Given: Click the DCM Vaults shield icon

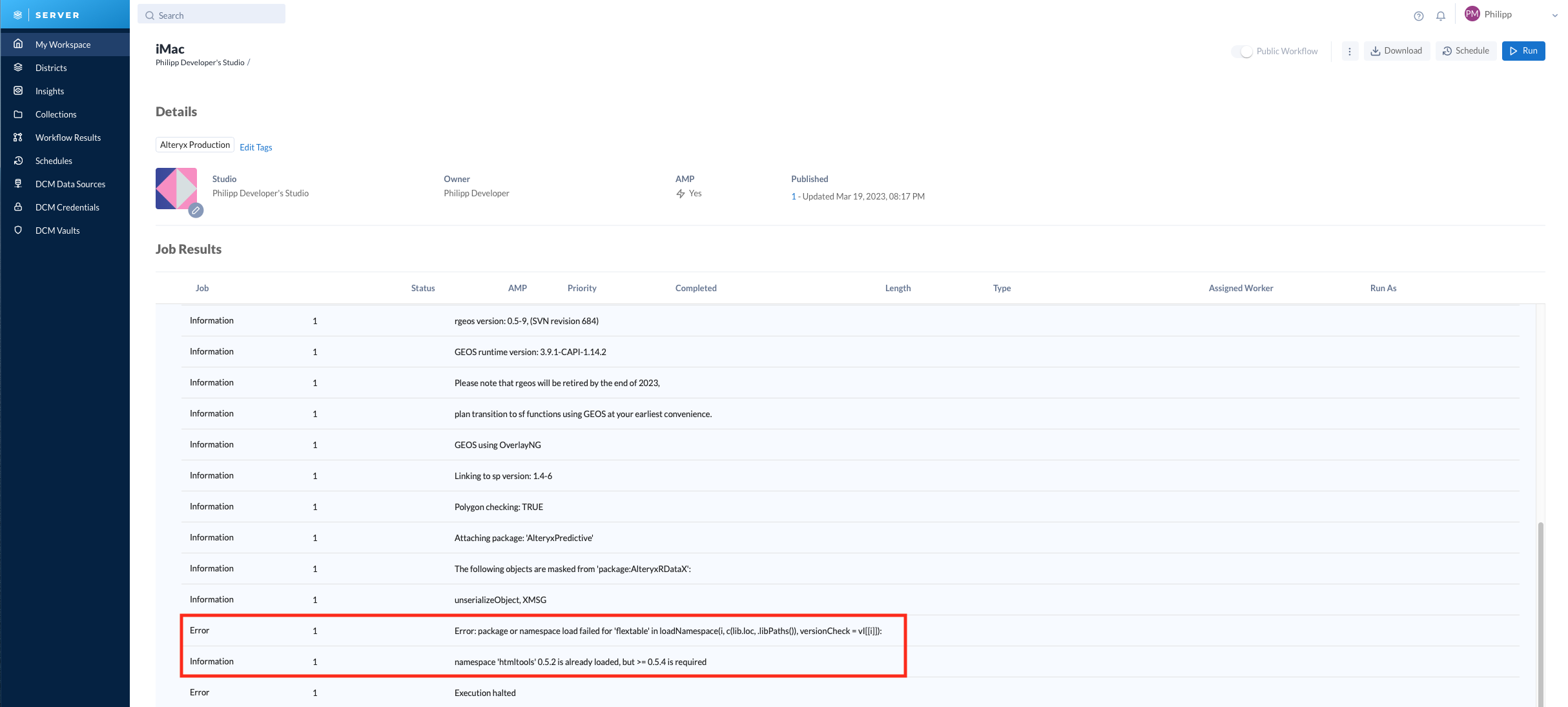Looking at the screenshot, I should click(19, 230).
